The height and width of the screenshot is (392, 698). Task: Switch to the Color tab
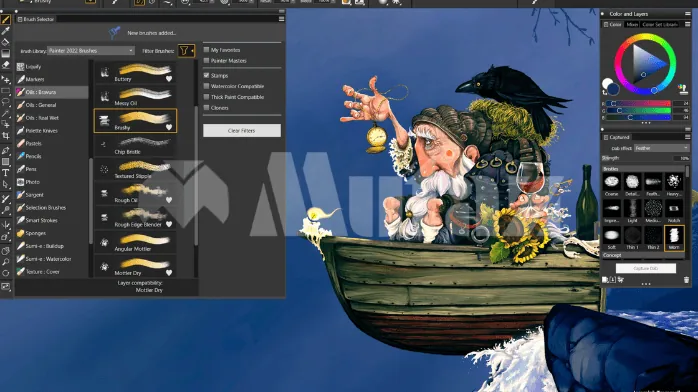pos(613,24)
